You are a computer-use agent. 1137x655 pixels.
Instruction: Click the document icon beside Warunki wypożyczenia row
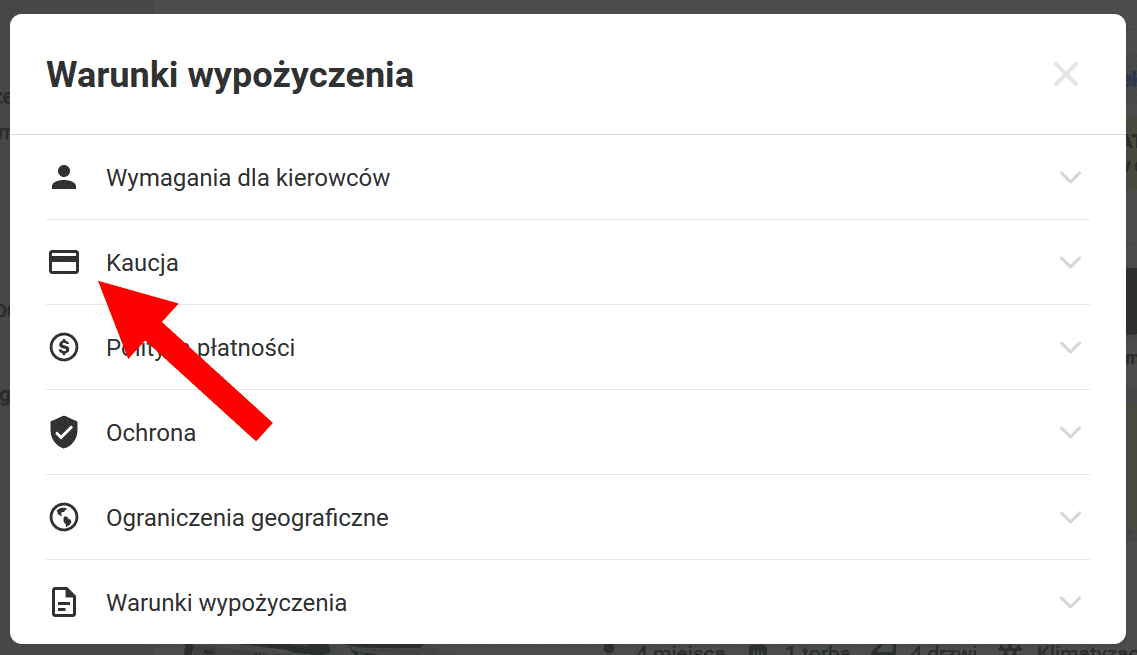pyautogui.click(x=64, y=602)
